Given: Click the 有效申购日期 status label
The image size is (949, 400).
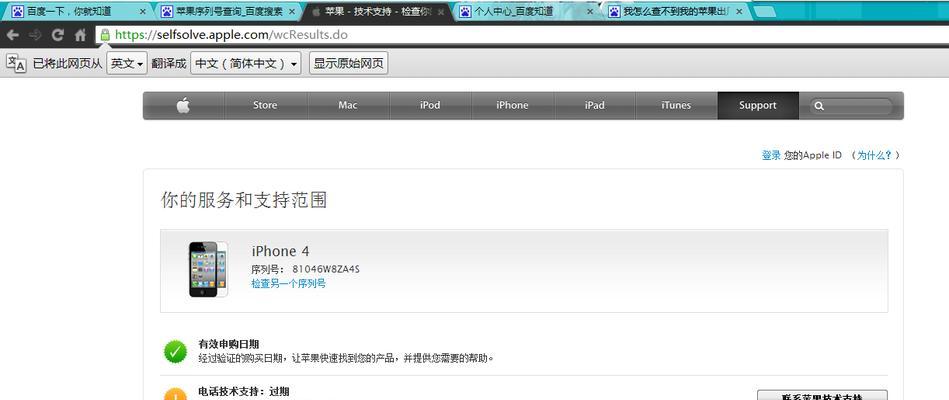Looking at the screenshot, I should 229,344.
